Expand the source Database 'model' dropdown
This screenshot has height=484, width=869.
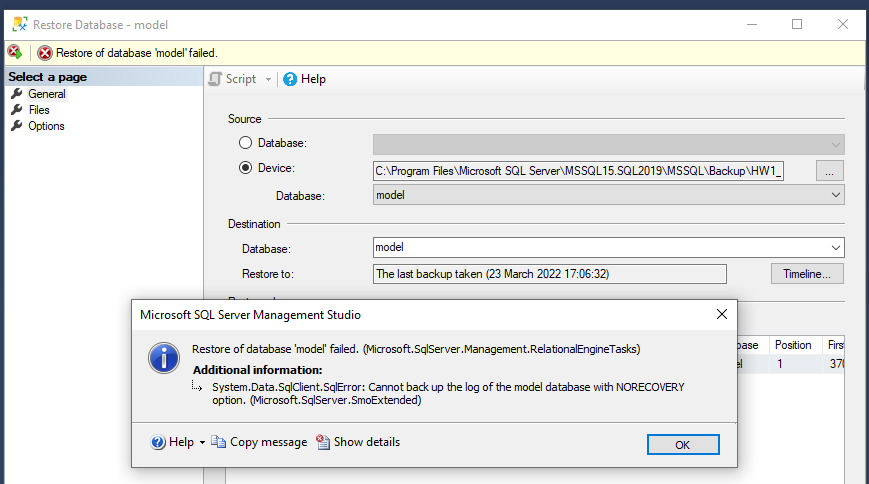[x=836, y=195]
